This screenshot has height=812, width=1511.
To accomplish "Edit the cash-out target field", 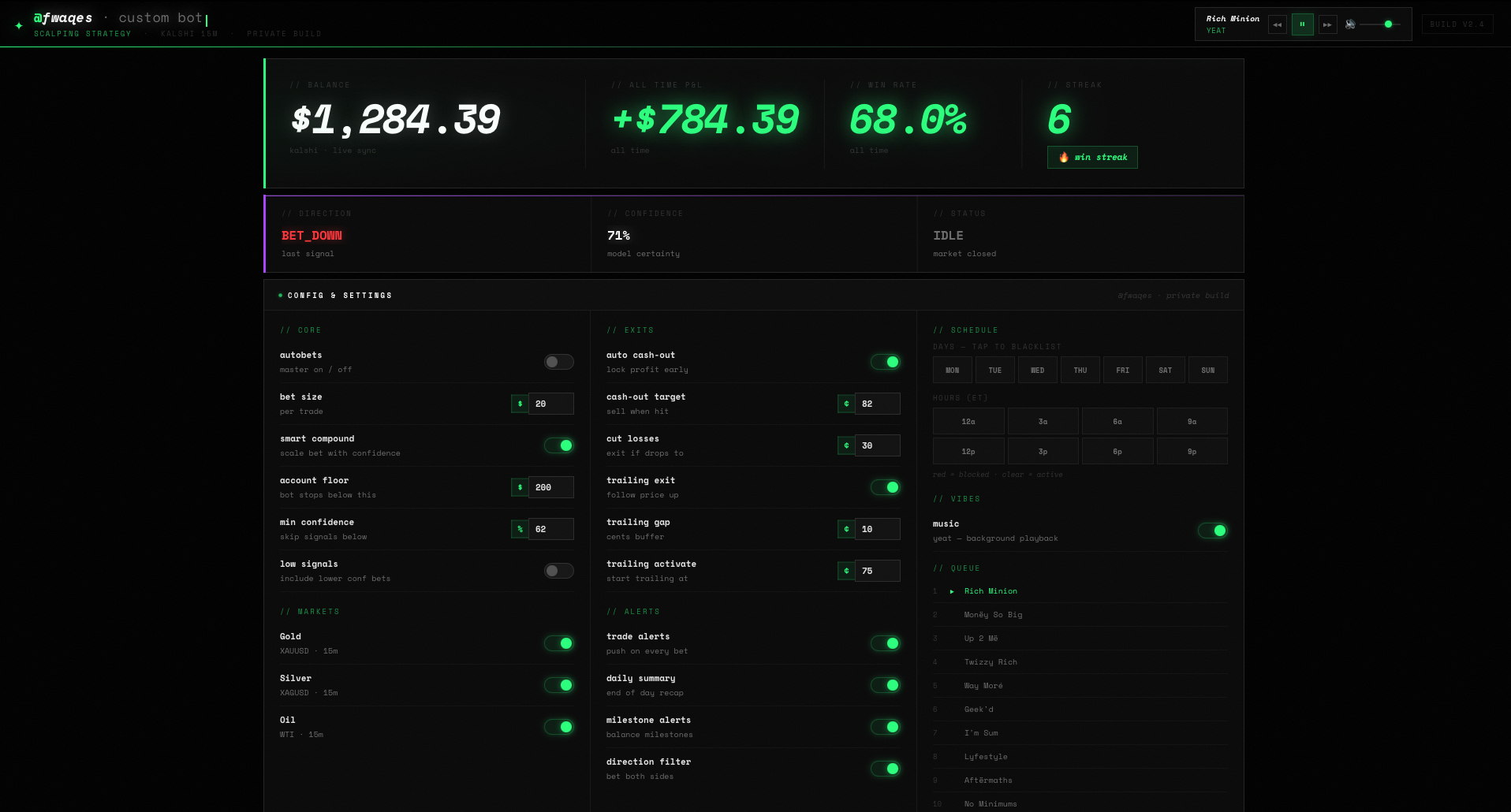I will tap(877, 404).
